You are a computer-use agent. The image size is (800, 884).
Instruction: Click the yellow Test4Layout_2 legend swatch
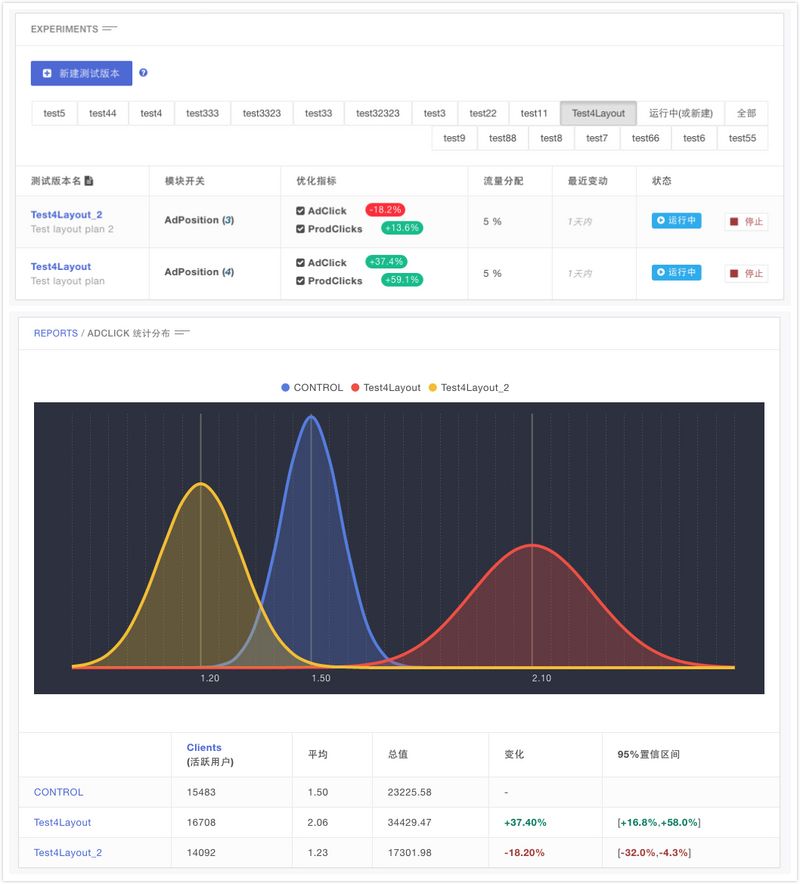click(x=433, y=388)
